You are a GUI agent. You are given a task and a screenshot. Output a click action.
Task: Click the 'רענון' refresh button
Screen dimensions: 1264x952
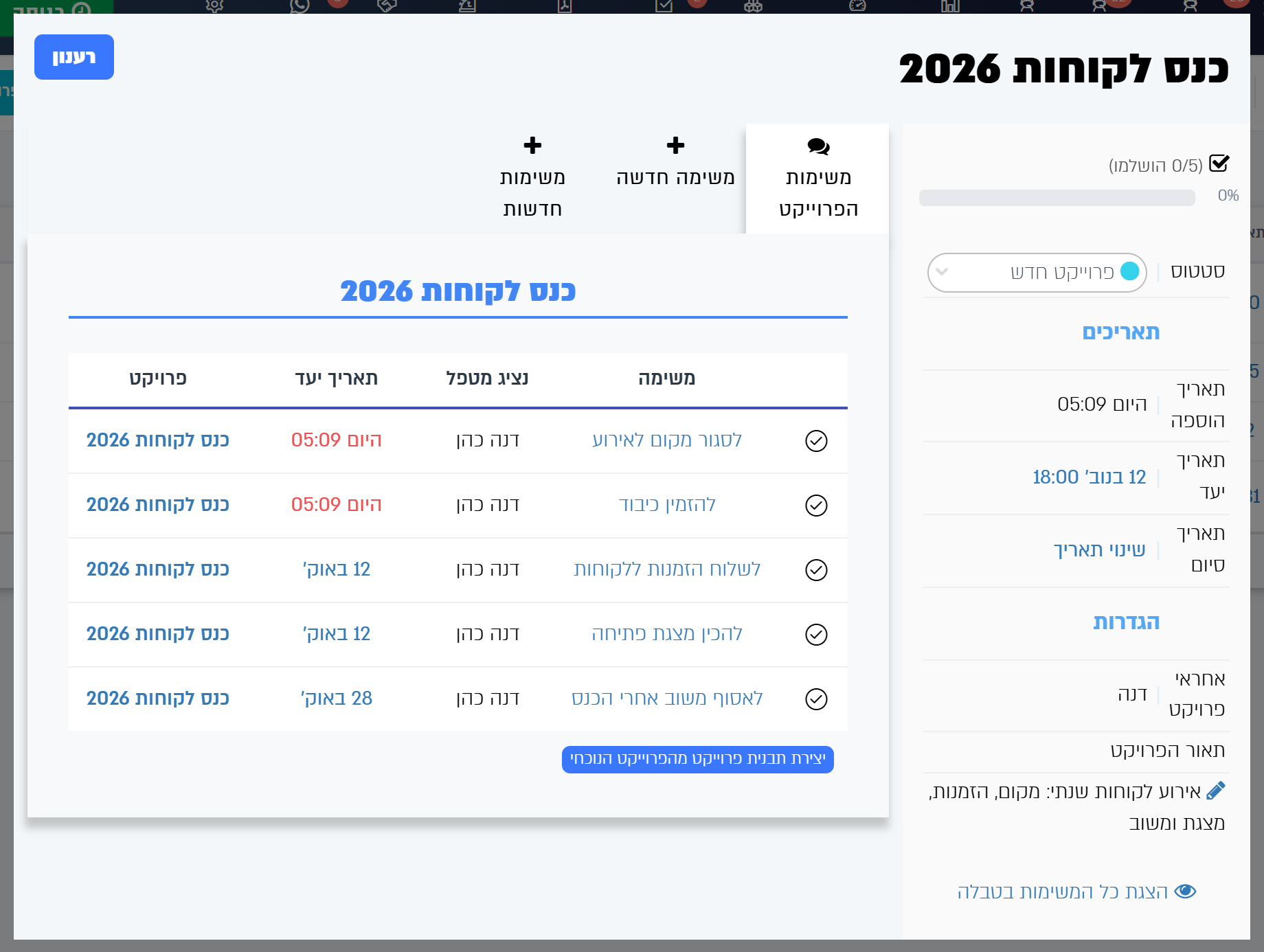74,57
